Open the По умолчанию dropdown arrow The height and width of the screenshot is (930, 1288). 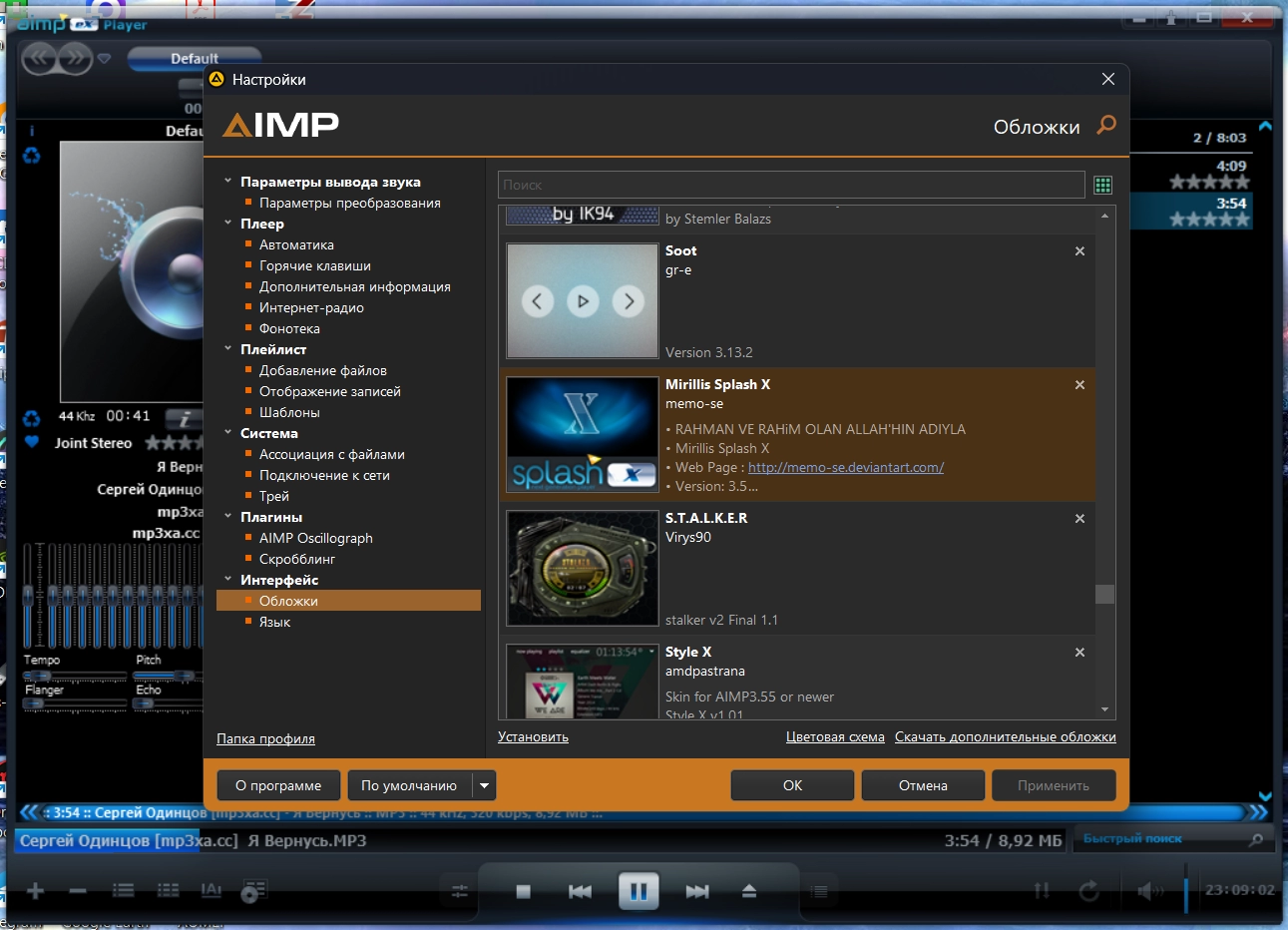[484, 785]
